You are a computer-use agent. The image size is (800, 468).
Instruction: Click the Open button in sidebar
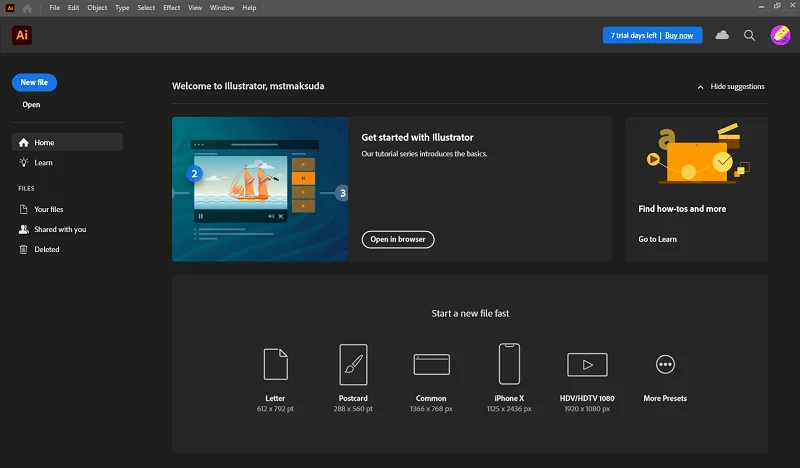[31, 105]
